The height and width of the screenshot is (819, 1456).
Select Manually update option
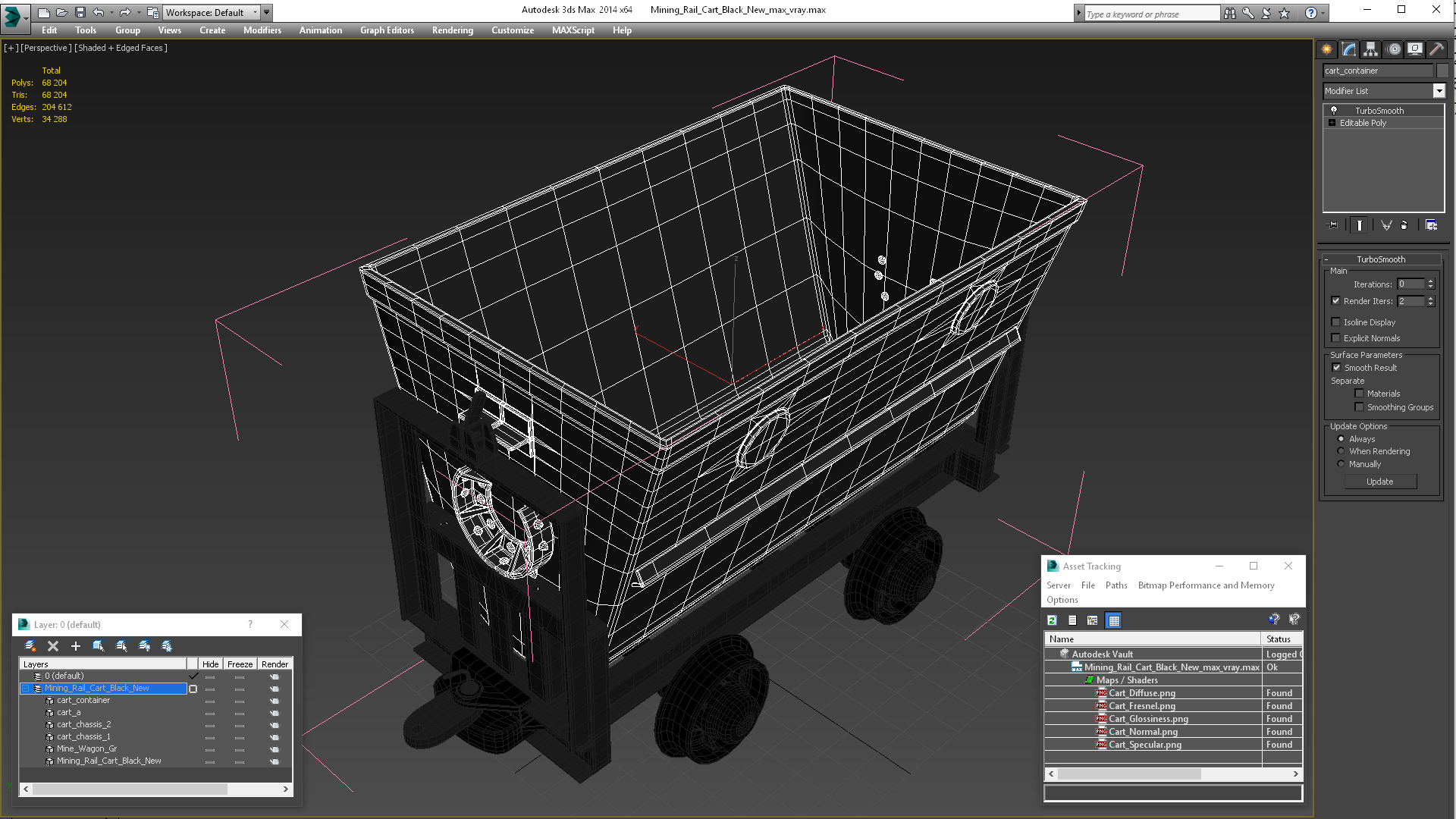pos(1341,464)
